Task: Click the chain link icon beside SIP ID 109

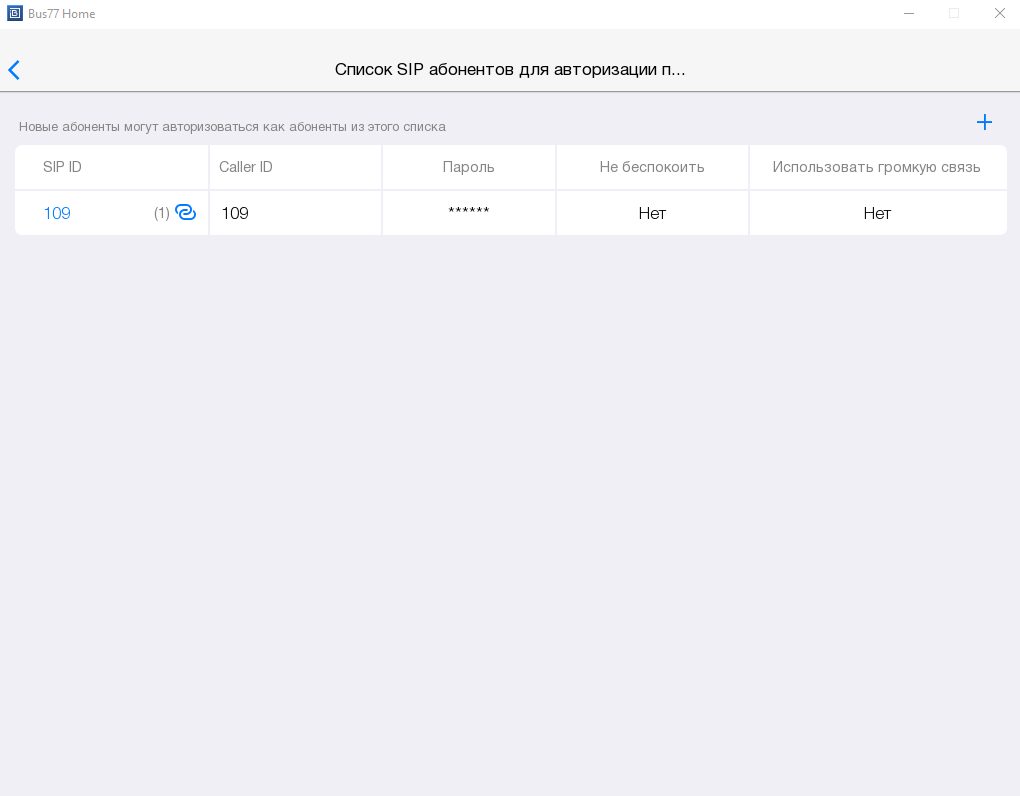Action: point(186,212)
